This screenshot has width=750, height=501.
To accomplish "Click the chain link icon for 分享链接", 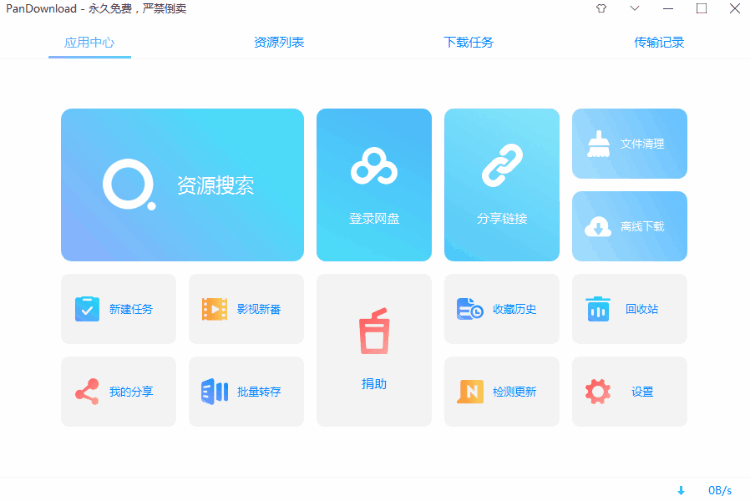I will [502, 165].
